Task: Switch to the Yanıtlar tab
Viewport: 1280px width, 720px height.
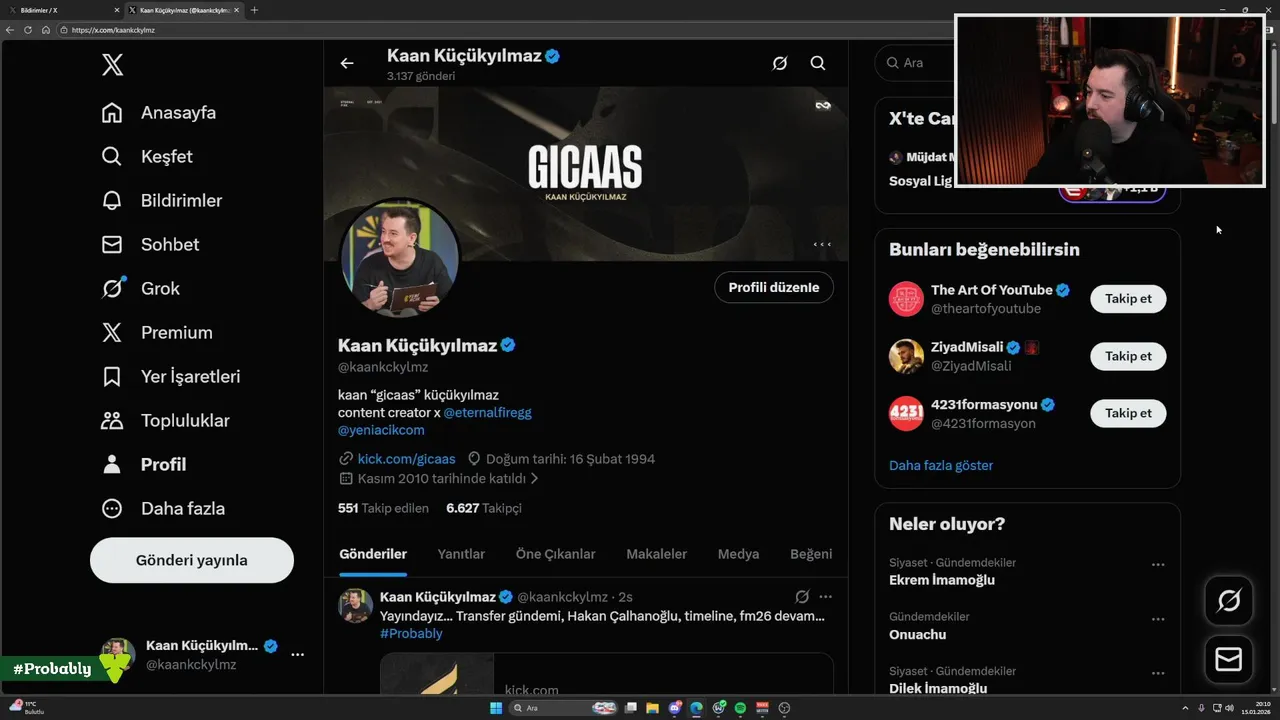Action: point(461,554)
